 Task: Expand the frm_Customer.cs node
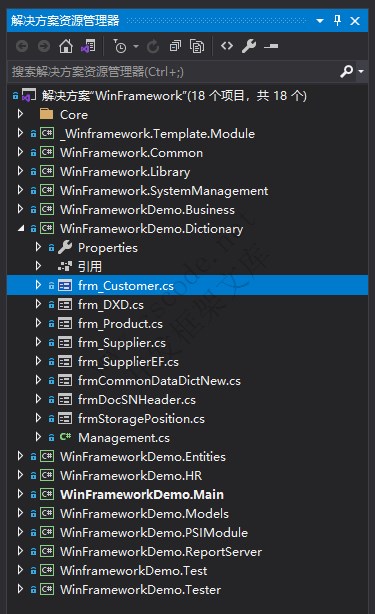point(38,285)
